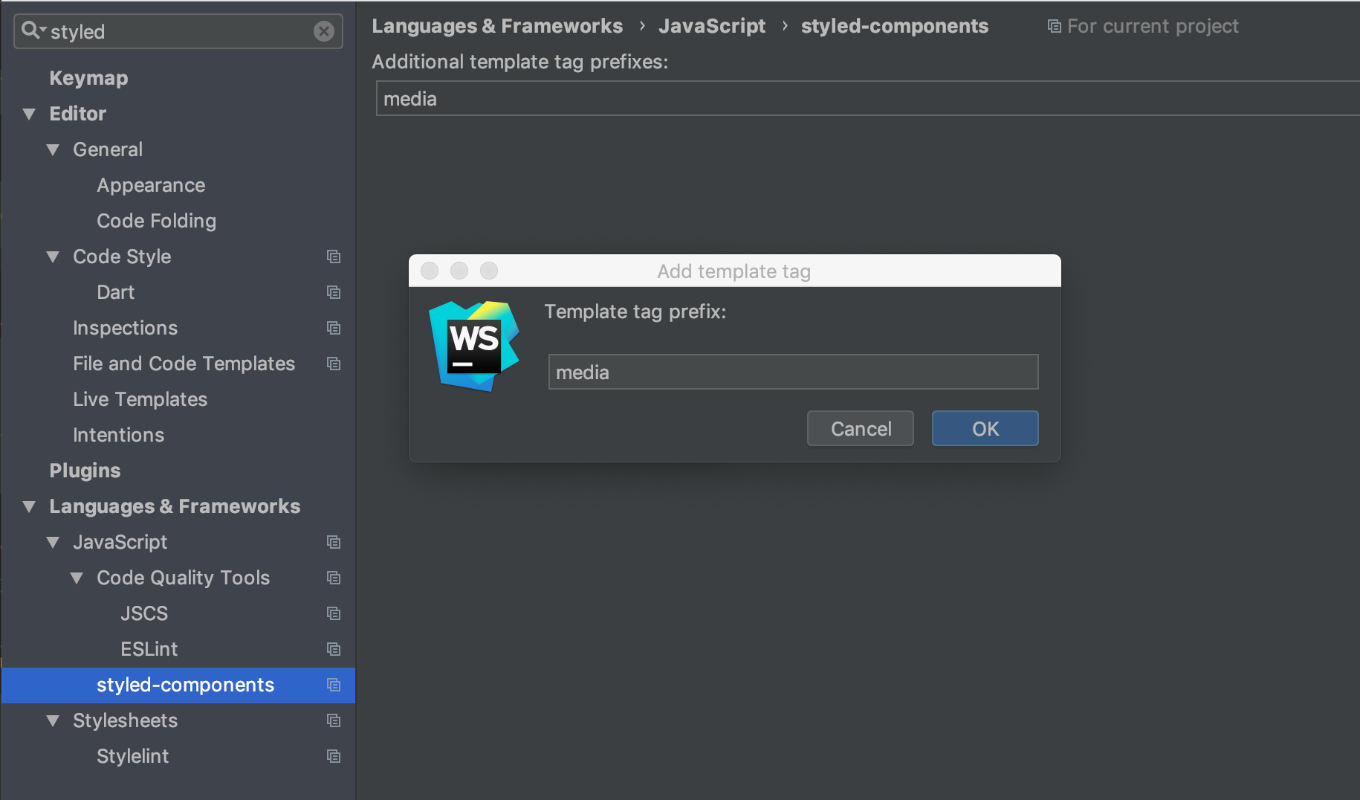Select ESLint settings
The width and height of the screenshot is (1360, 800).
click(x=149, y=650)
